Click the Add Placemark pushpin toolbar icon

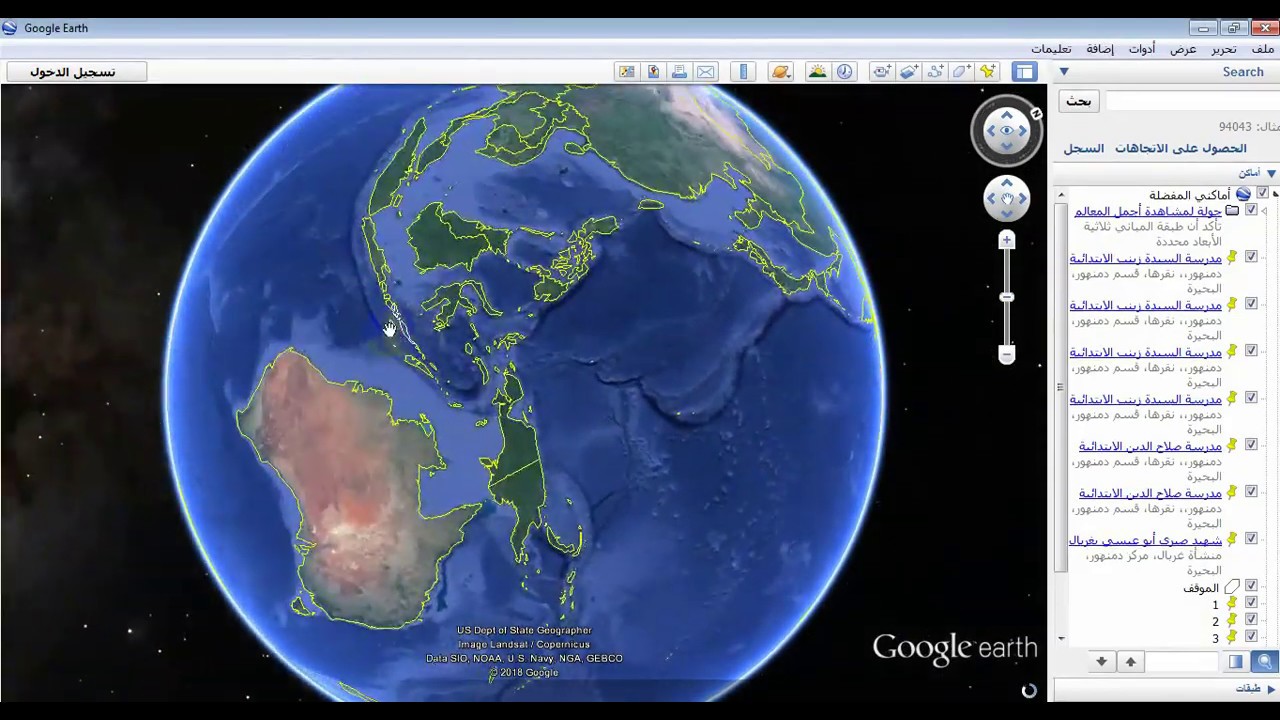pyautogui.click(x=988, y=71)
